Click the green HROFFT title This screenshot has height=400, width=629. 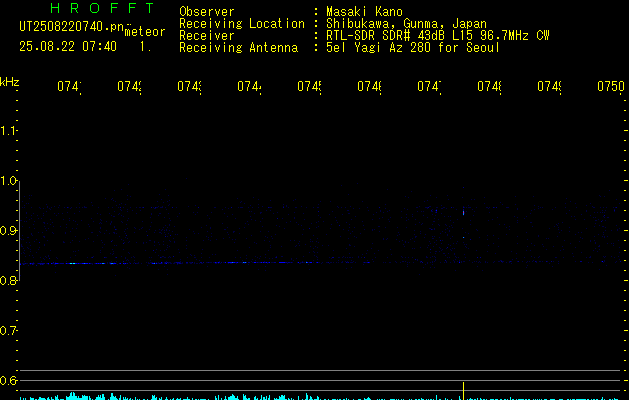point(102,8)
